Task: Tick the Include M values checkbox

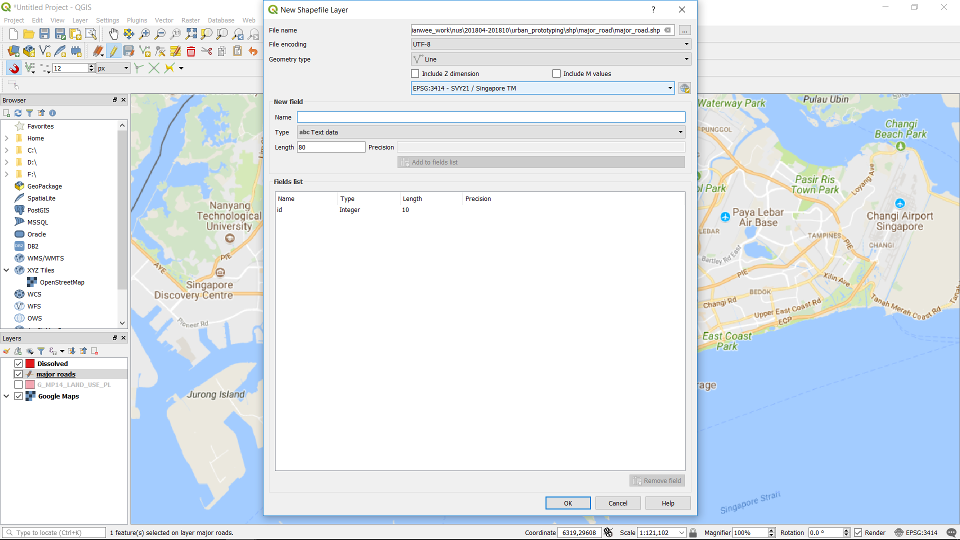Action: pyautogui.click(x=556, y=74)
